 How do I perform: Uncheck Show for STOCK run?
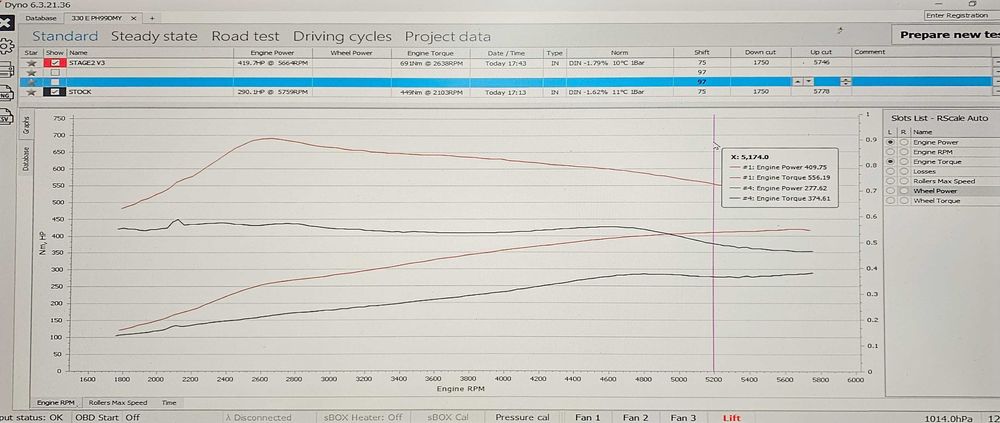point(55,92)
